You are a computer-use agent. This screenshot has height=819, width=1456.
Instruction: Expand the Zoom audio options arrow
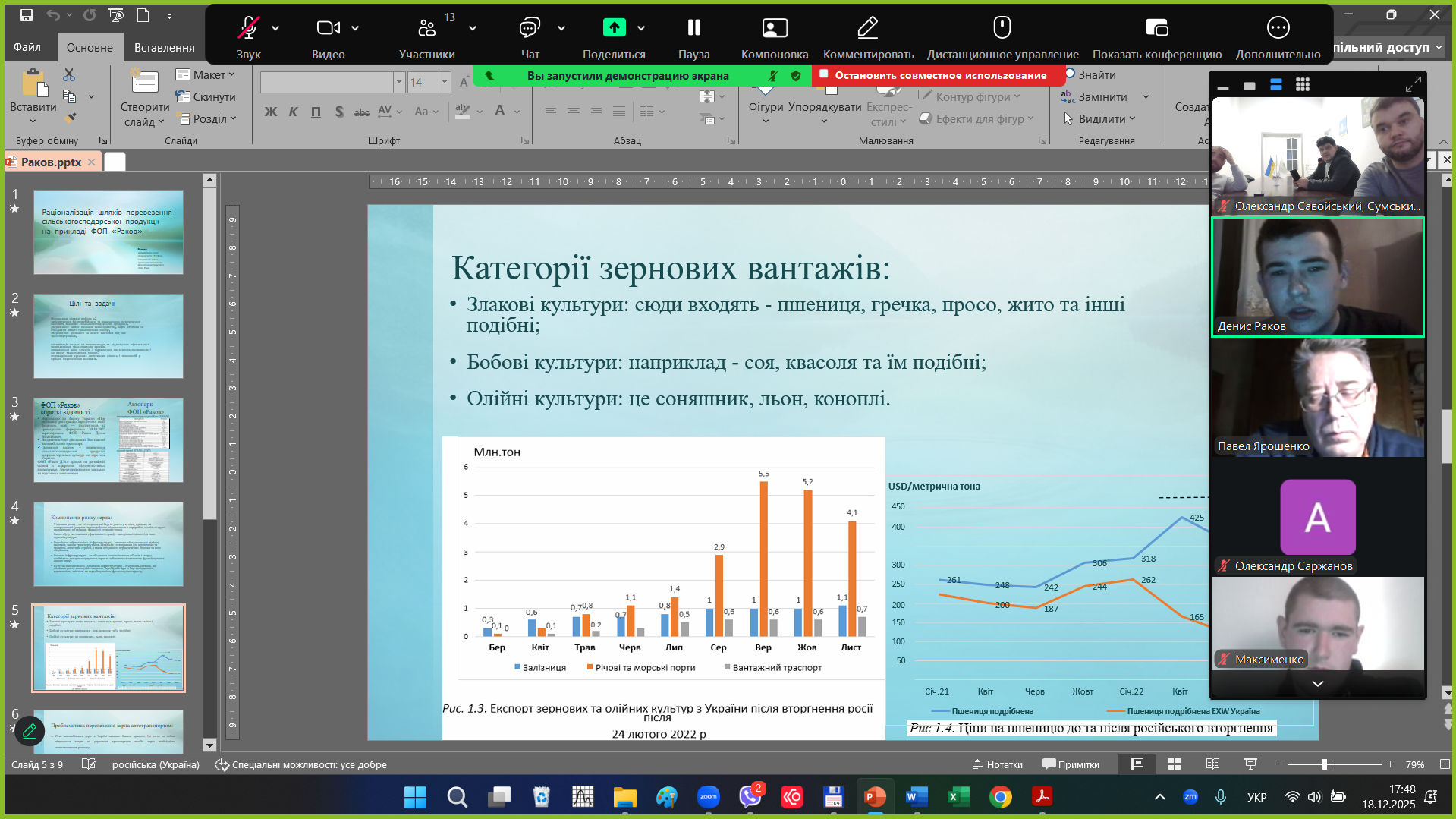pyautogui.click(x=275, y=29)
